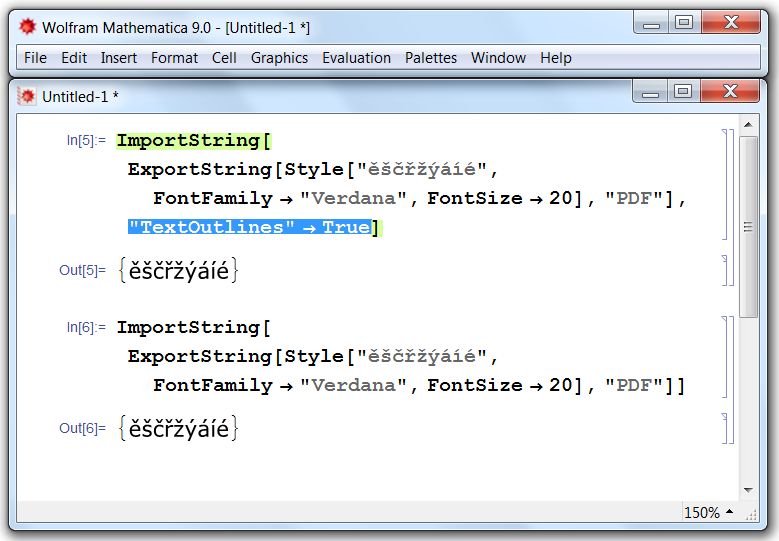This screenshot has width=779, height=541.
Task: Click "PDF" in the In[6] cell
Action: pos(634,385)
